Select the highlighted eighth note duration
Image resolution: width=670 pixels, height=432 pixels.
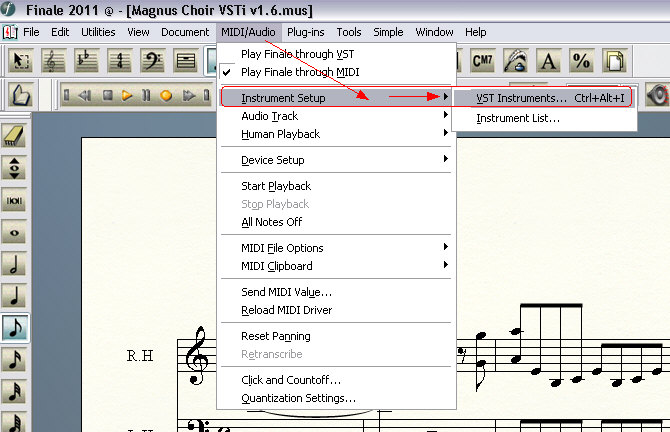click(x=15, y=328)
